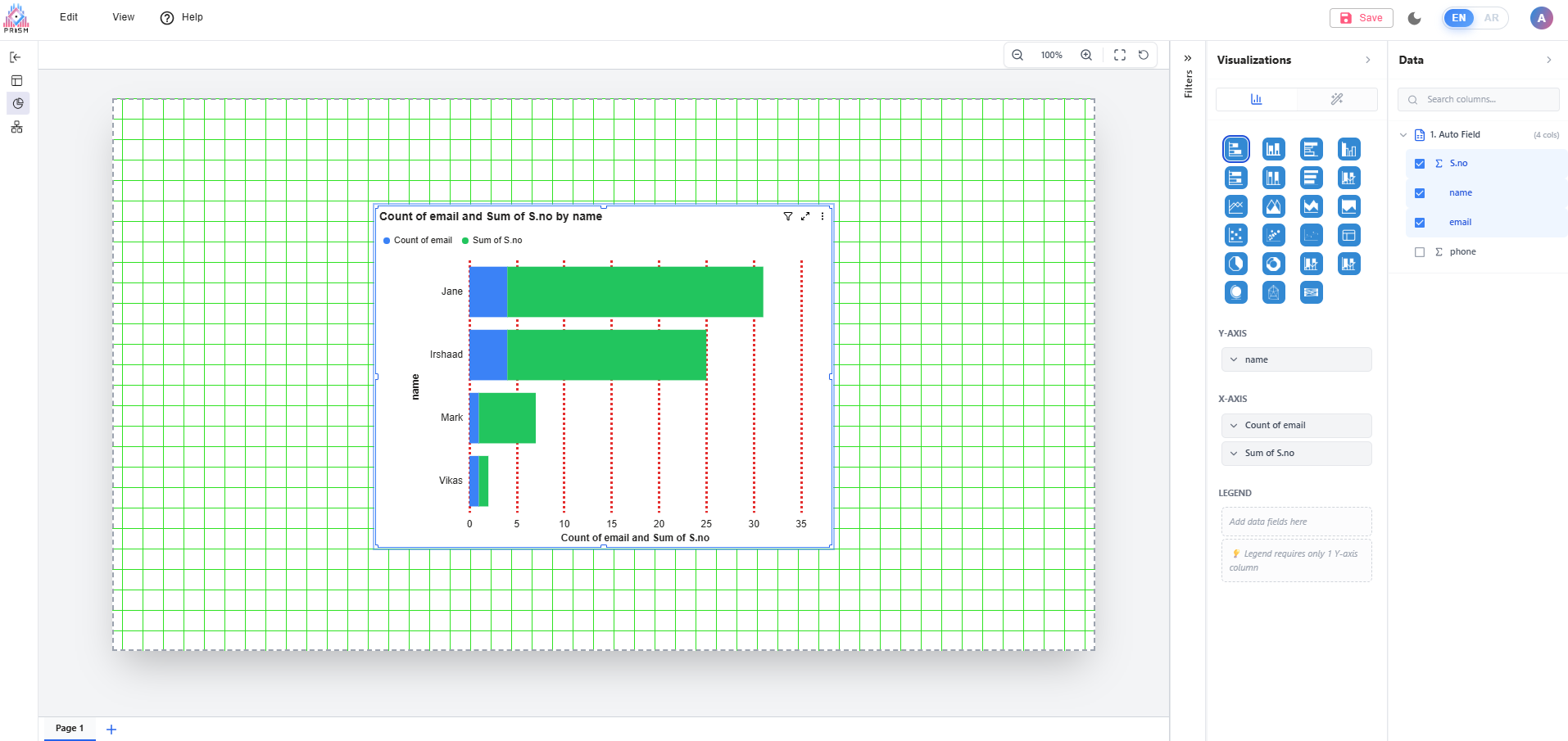The width and height of the screenshot is (1568, 741).
Task: Open the Edit menu
Action: coord(69,17)
